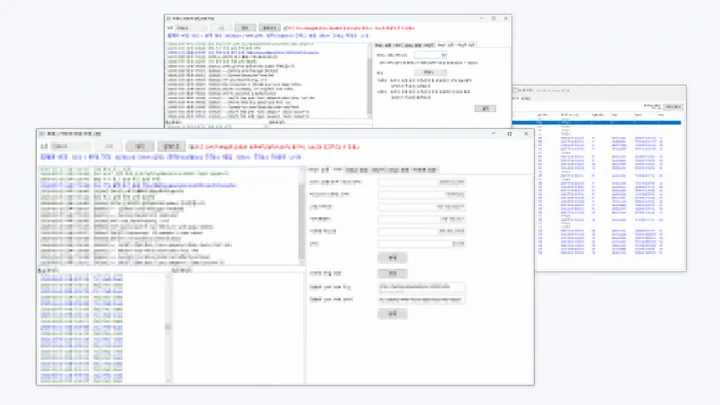Click the blue link text under the front toolbar
720x405 pixels.
click(x=170, y=157)
